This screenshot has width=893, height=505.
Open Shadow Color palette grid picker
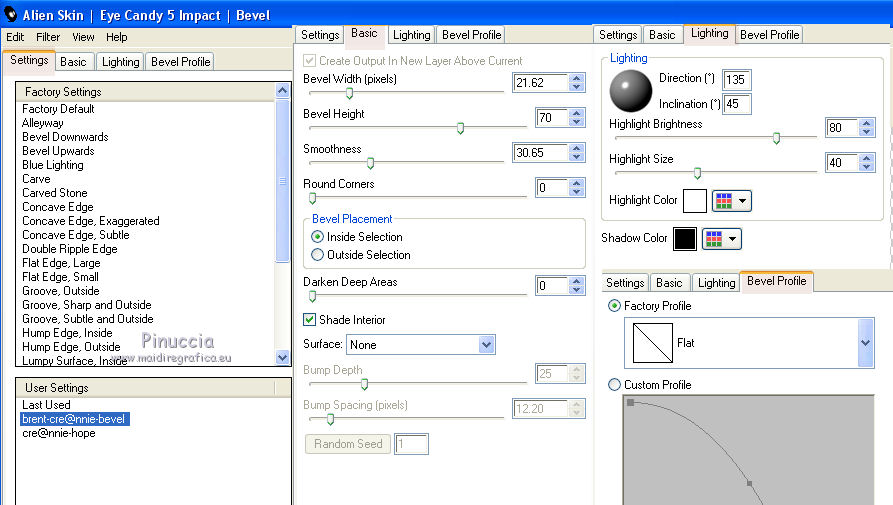point(722,239)
